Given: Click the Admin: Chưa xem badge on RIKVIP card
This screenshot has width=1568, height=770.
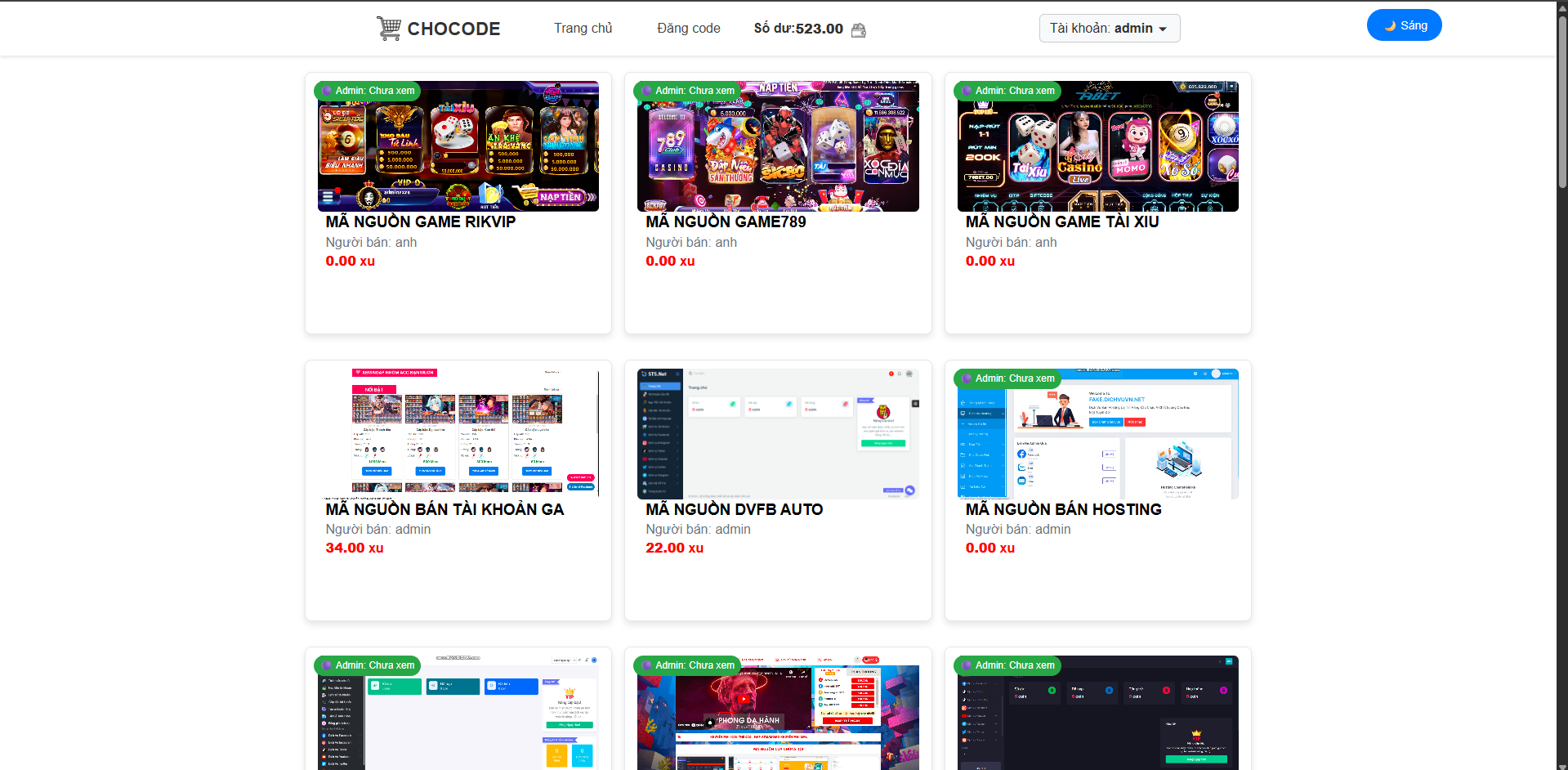Looking at the screenshot, I should [x=368, y=91].
